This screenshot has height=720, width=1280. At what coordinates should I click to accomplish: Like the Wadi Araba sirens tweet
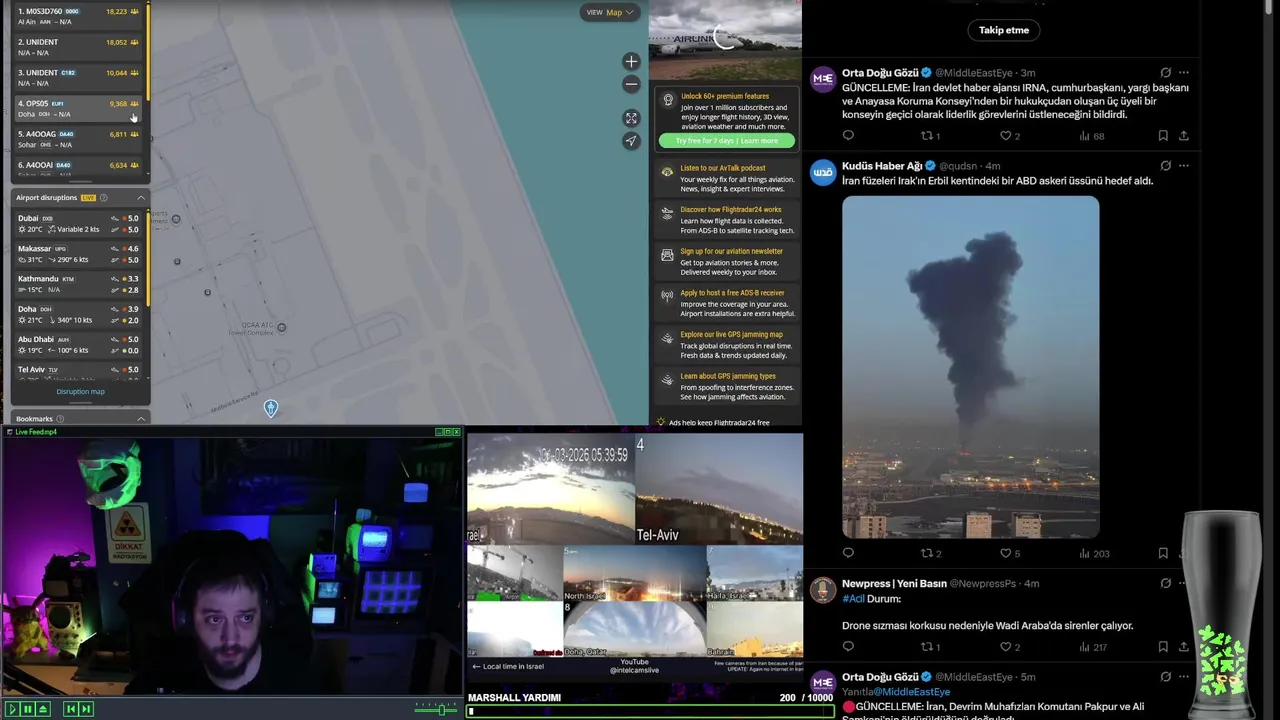[1006, 647]
